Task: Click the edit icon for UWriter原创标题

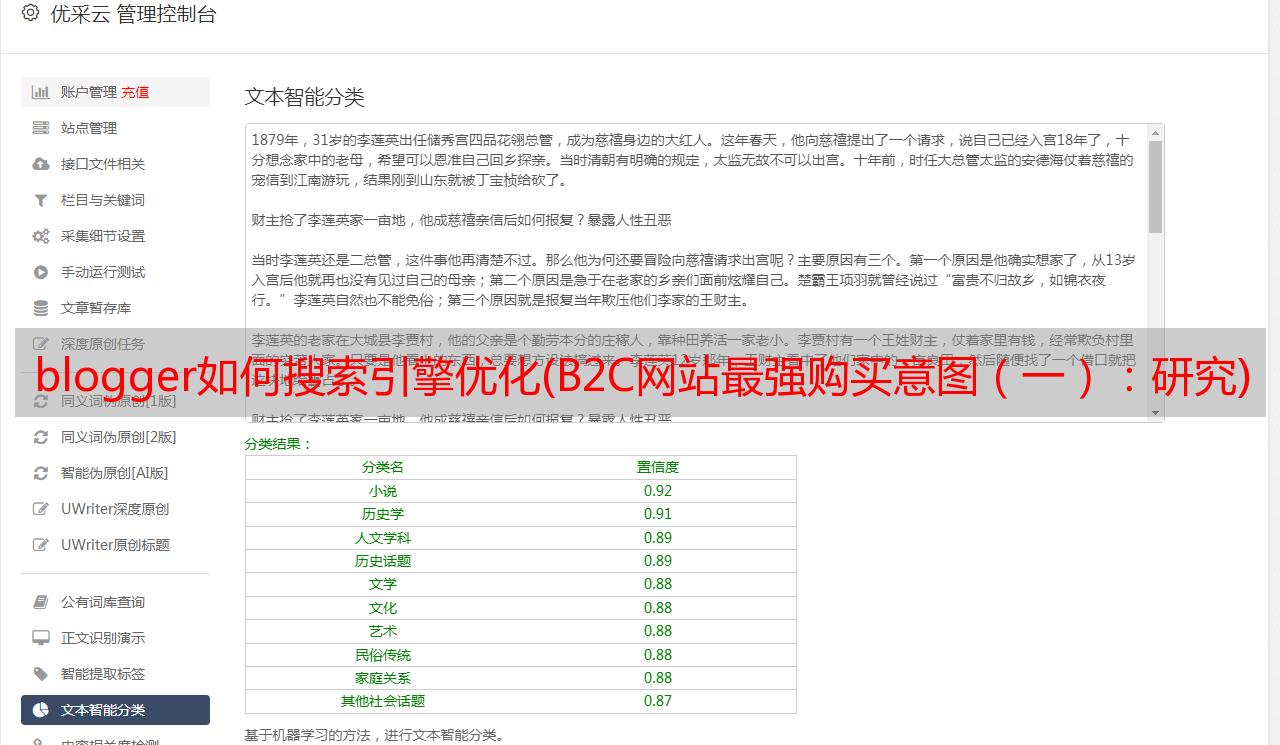Action: [x=41, y=545]
